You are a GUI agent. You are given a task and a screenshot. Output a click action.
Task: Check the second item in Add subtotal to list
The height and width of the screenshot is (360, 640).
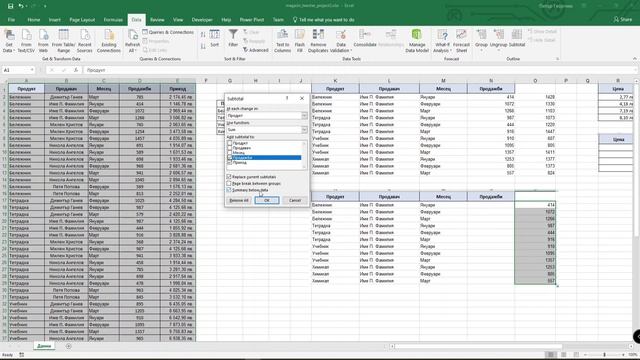click(x=229, y=148)
